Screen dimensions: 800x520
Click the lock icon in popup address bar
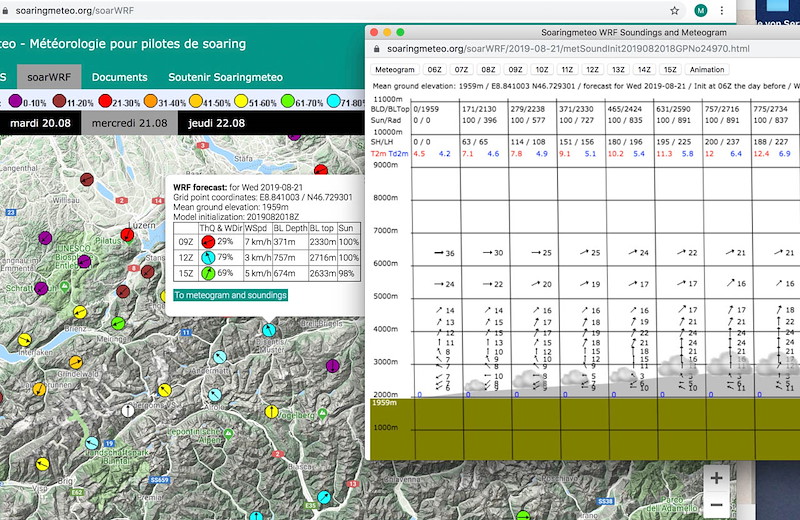click(377, 49)
